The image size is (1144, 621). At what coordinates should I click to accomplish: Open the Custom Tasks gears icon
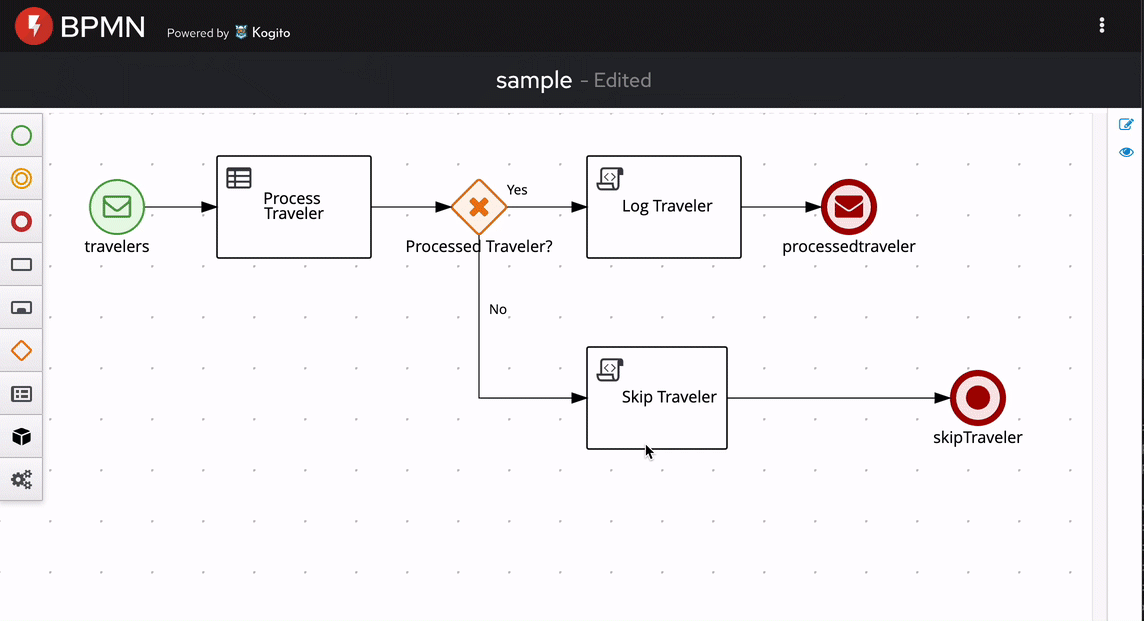coord(21,480)
